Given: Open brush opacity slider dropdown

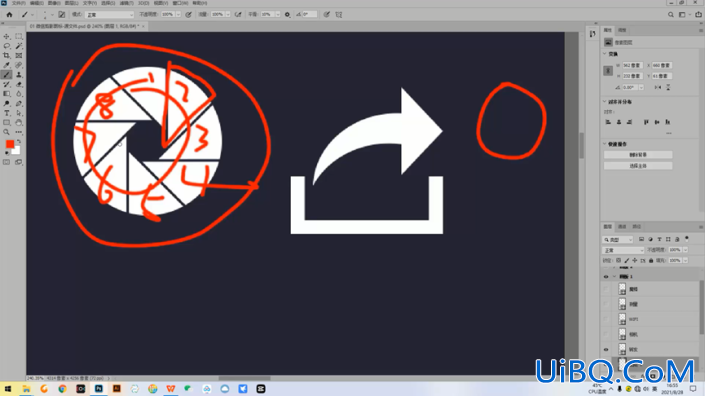Looking at the screenshot, I should (178, 14).
